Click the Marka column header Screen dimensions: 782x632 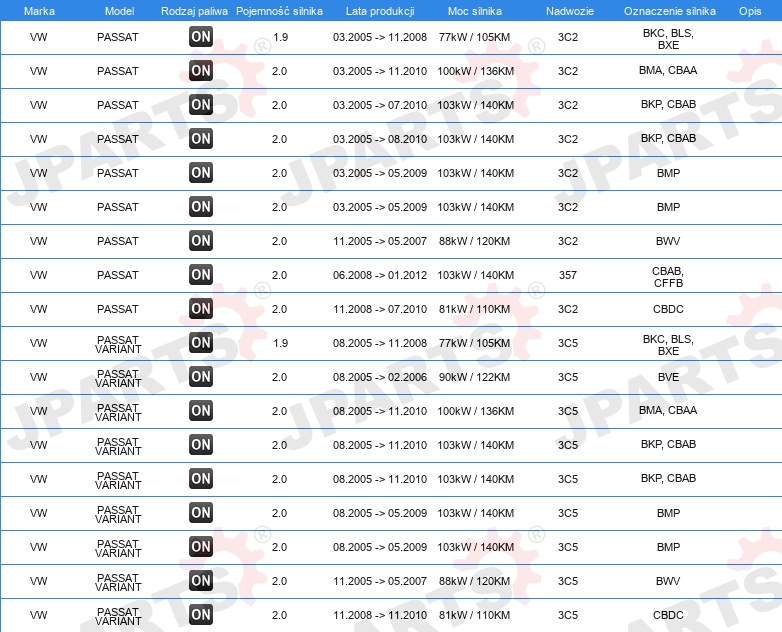tap(39, 11)
